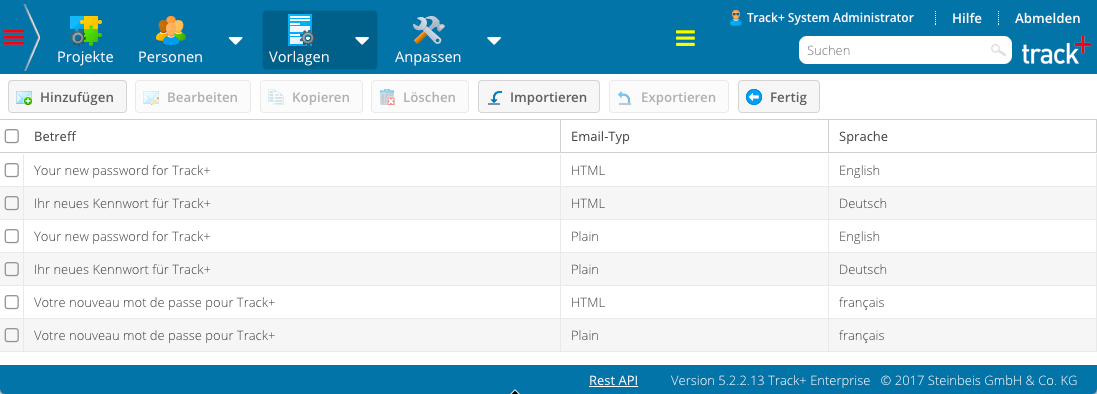
Task: Click français cell in the Plain row
Action: pyautogui.click(x=861, y=336)
